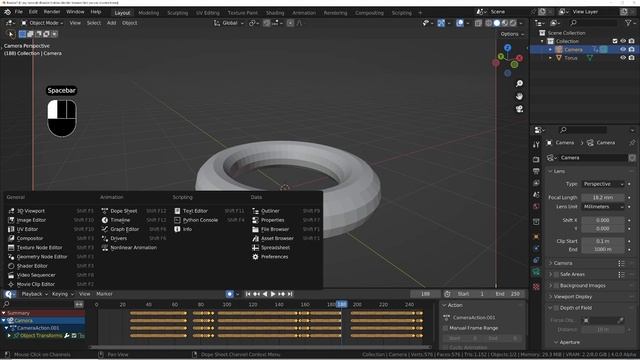Jump to timeline start button
The width and height of the screenshot is (640, 360).
point(248,294)
